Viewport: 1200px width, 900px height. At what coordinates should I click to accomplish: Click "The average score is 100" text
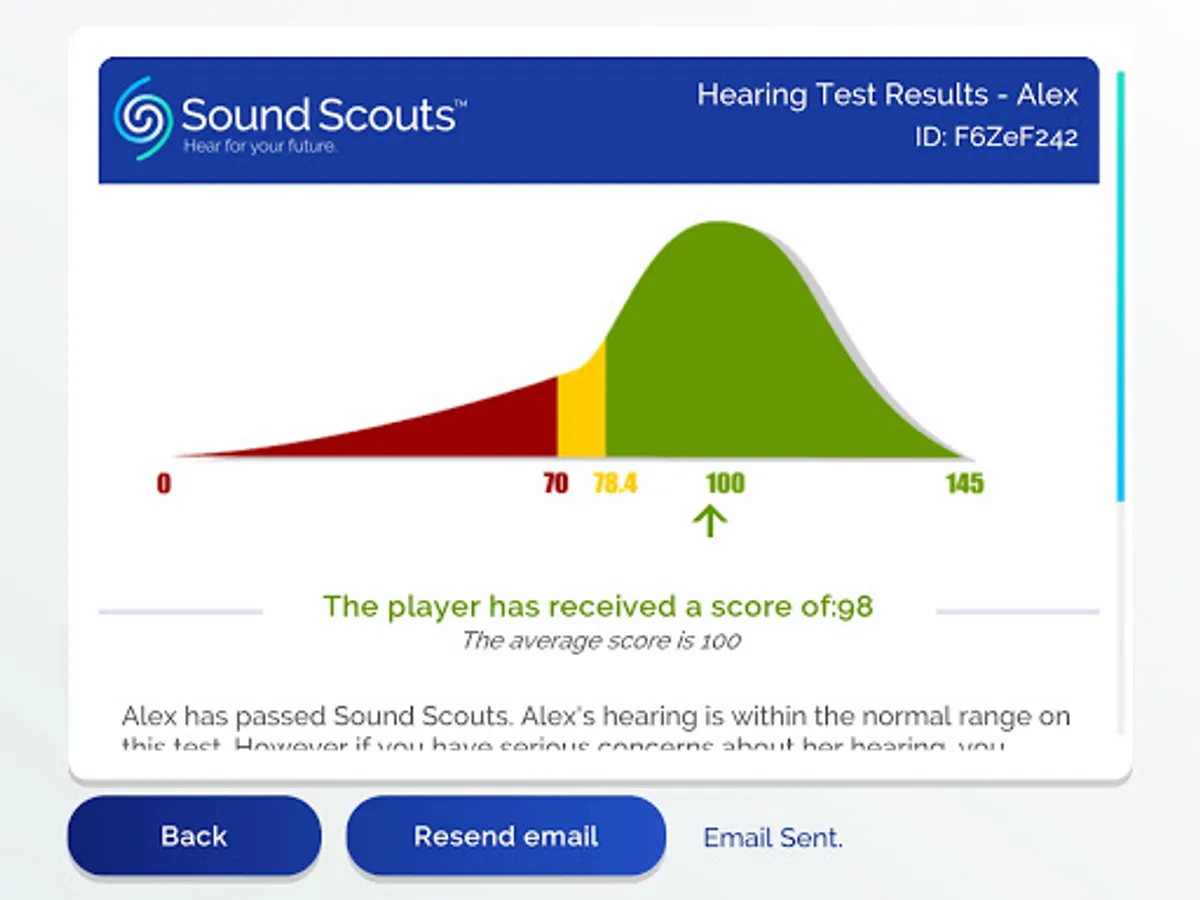click(x=600, y=640)
